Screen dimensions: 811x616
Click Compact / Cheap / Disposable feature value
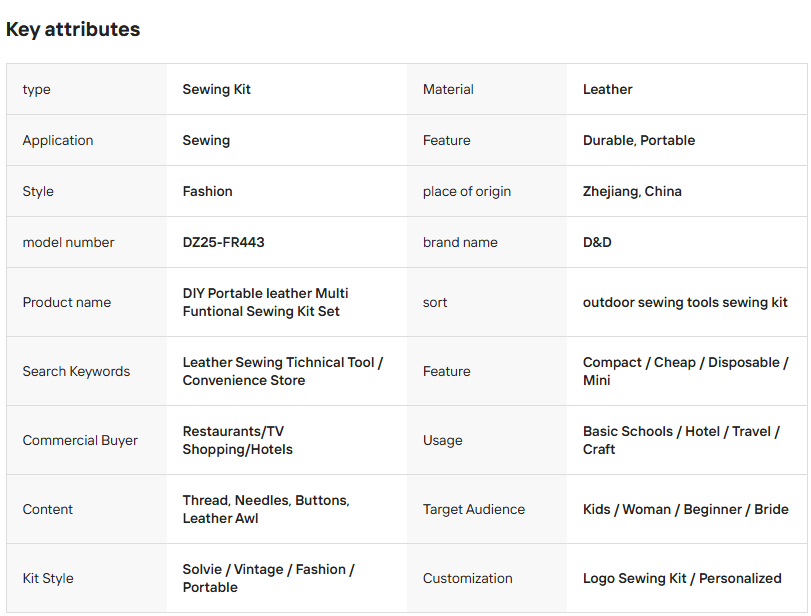click(x=685, y=371)
